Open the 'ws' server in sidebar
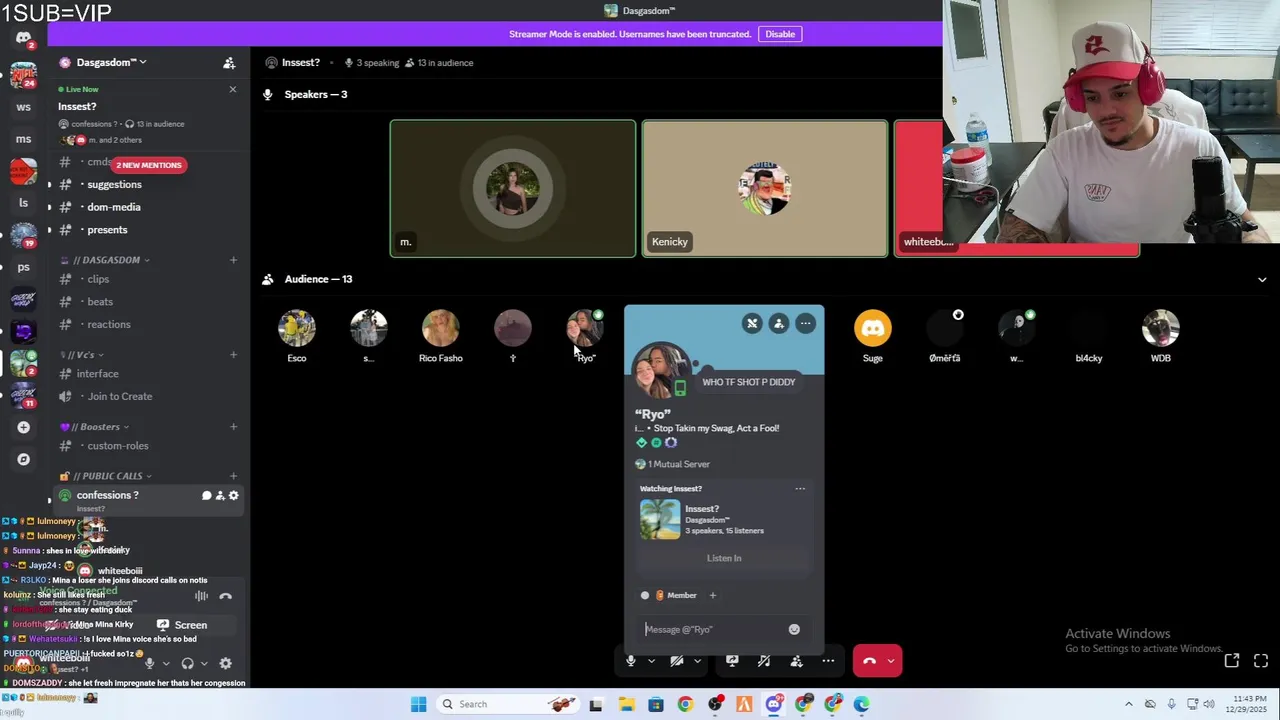The image size is (1280, 720). (23, 107)
